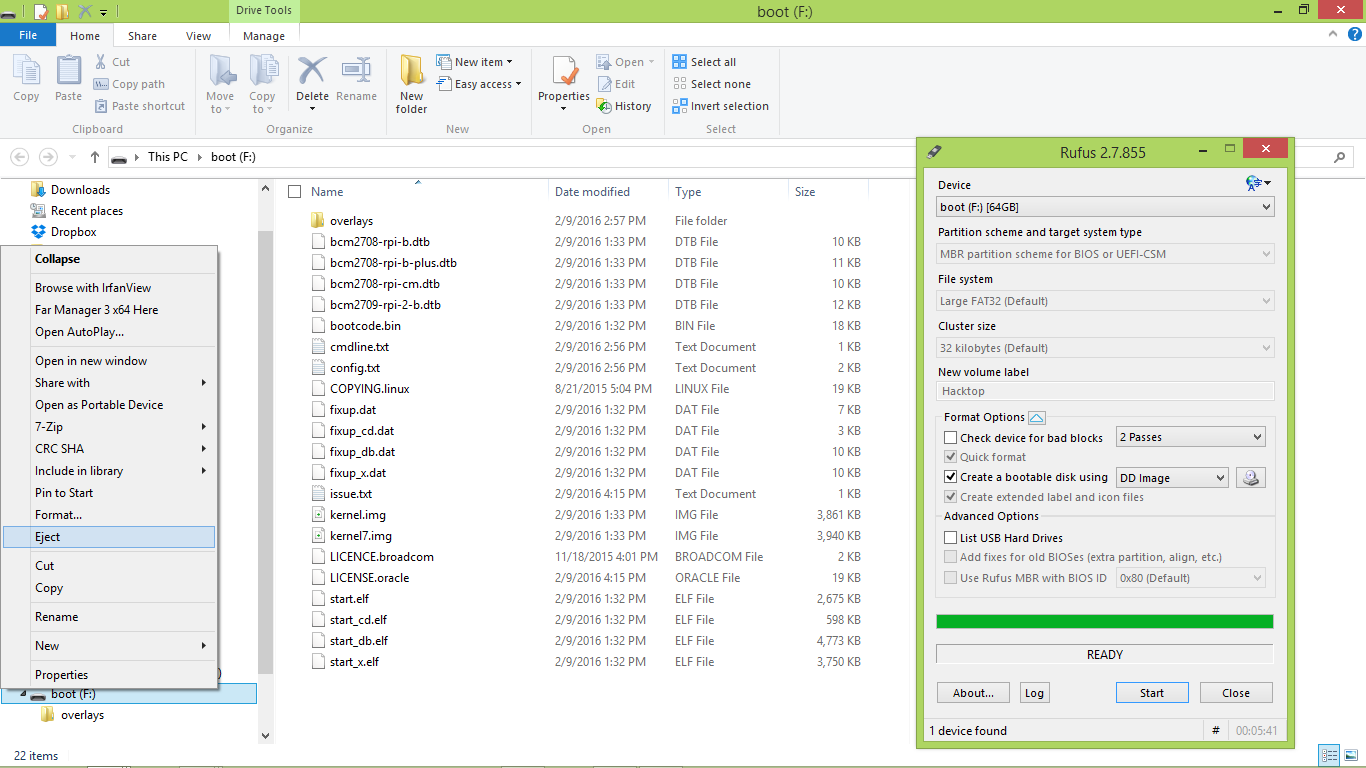Click the Edit ribbon item

point(616,84)
